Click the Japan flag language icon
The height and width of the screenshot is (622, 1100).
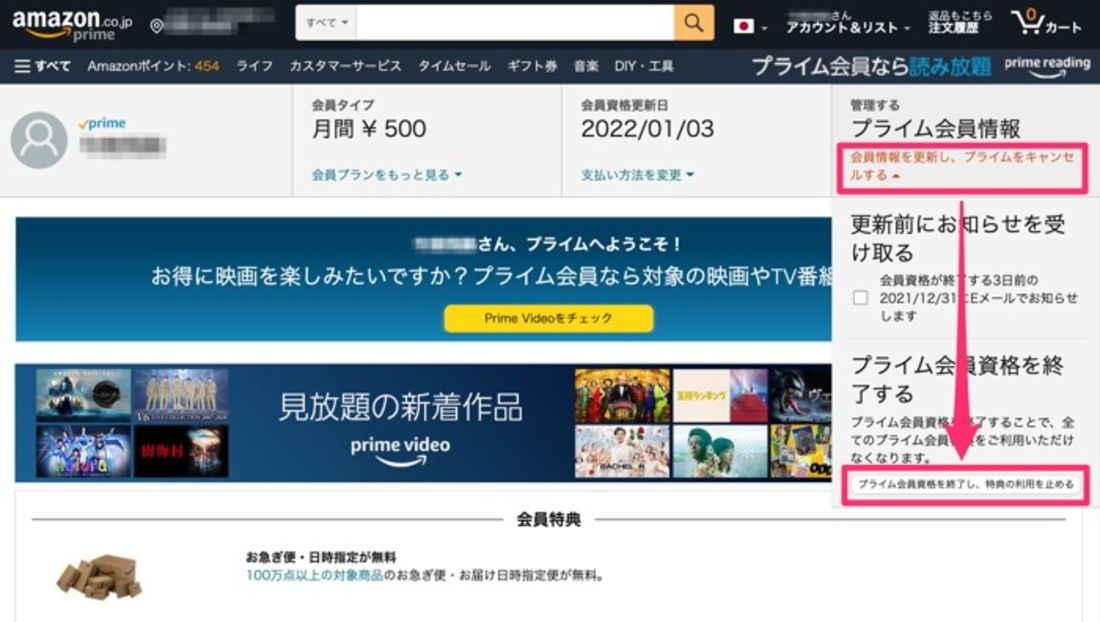pos(744,26)
